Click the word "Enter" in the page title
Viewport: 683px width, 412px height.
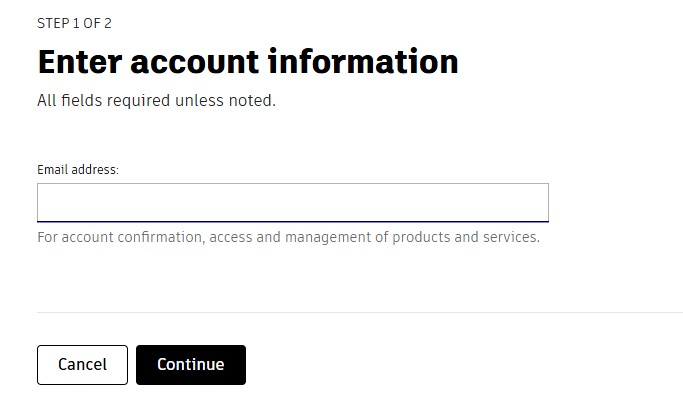pyautogui.click(x=79, y=62)
